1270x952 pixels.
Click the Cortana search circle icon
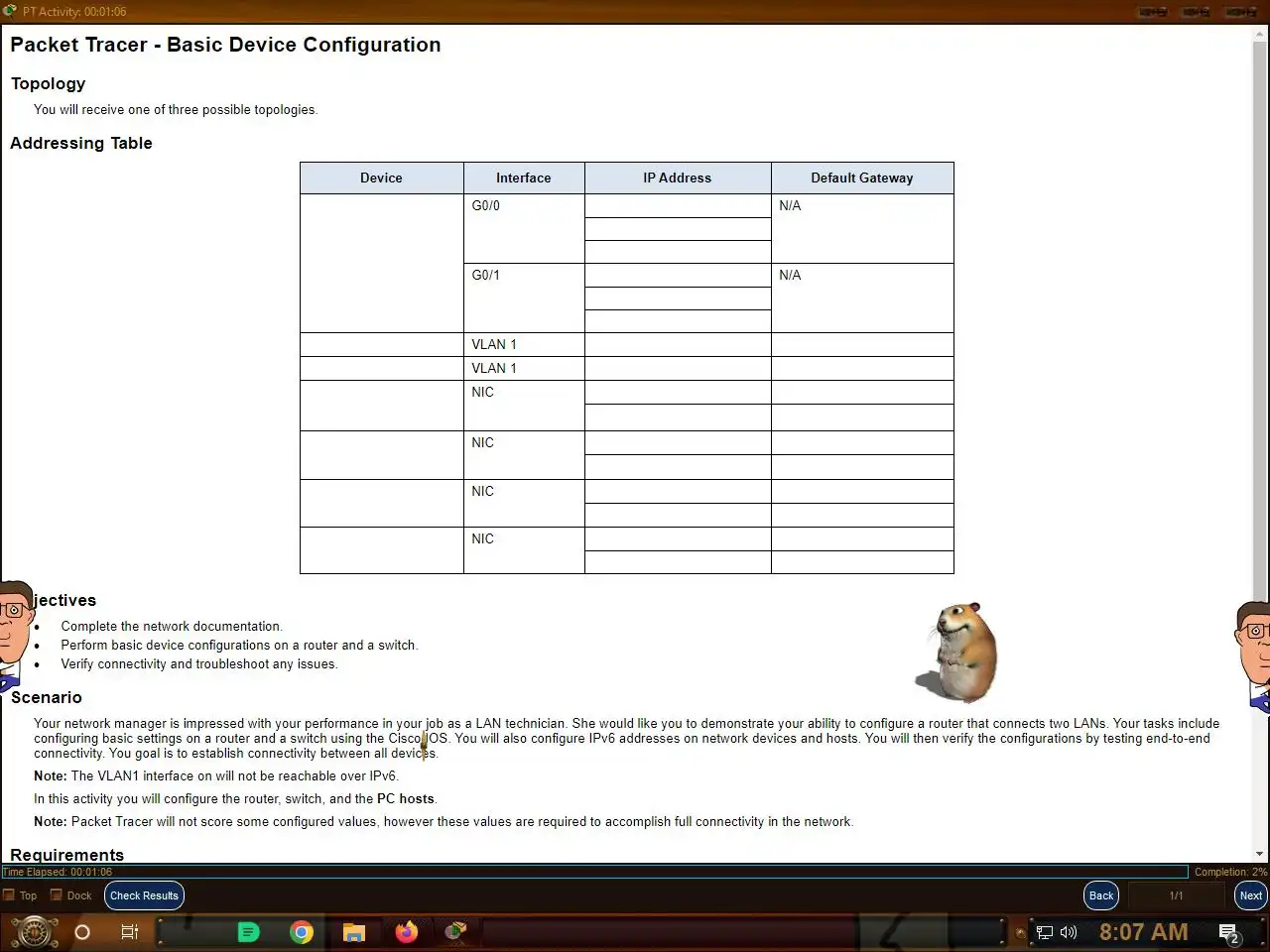tap(82, 932)
